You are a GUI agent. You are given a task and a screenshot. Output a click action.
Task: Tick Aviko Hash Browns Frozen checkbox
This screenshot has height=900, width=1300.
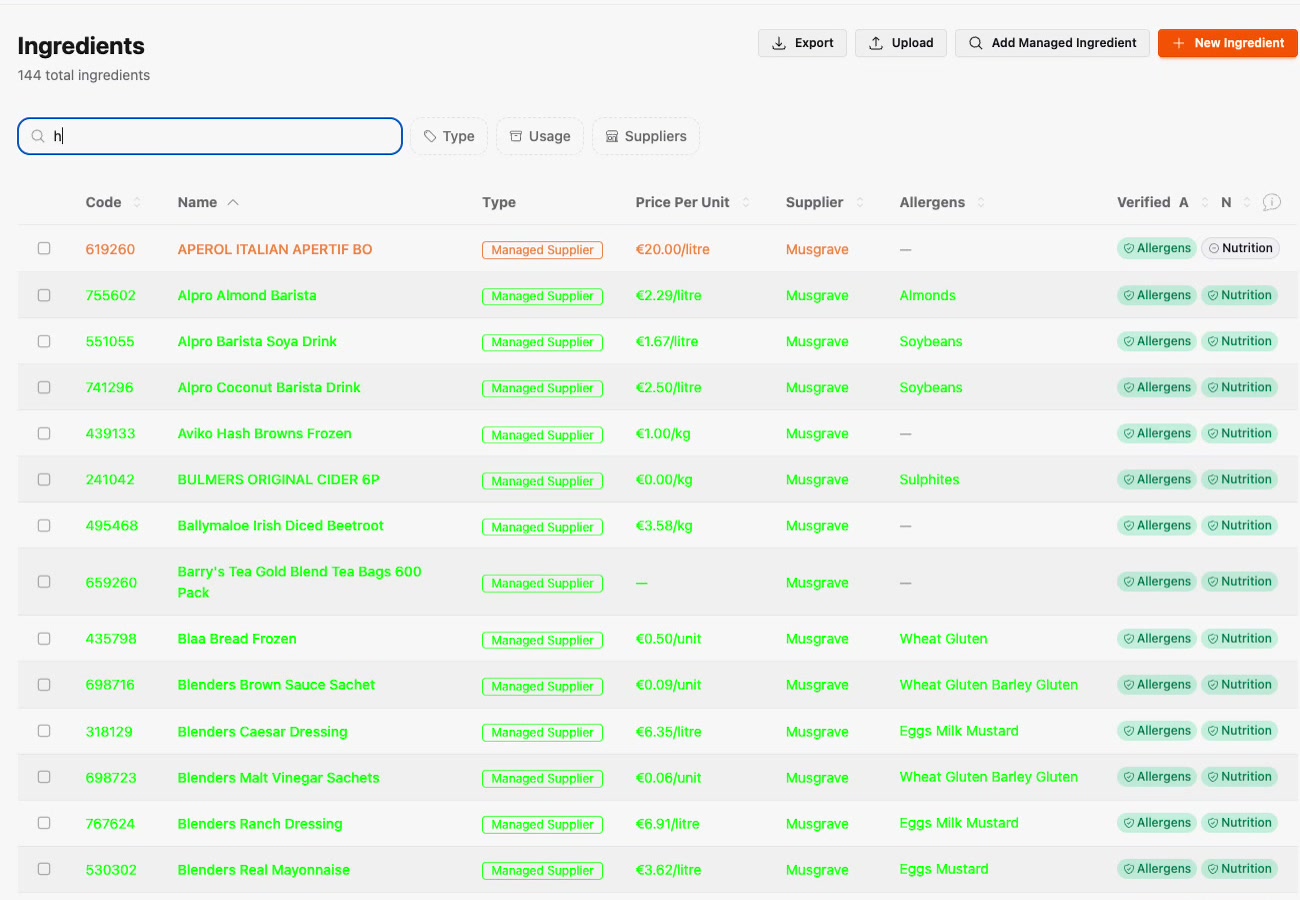(44, 433)
